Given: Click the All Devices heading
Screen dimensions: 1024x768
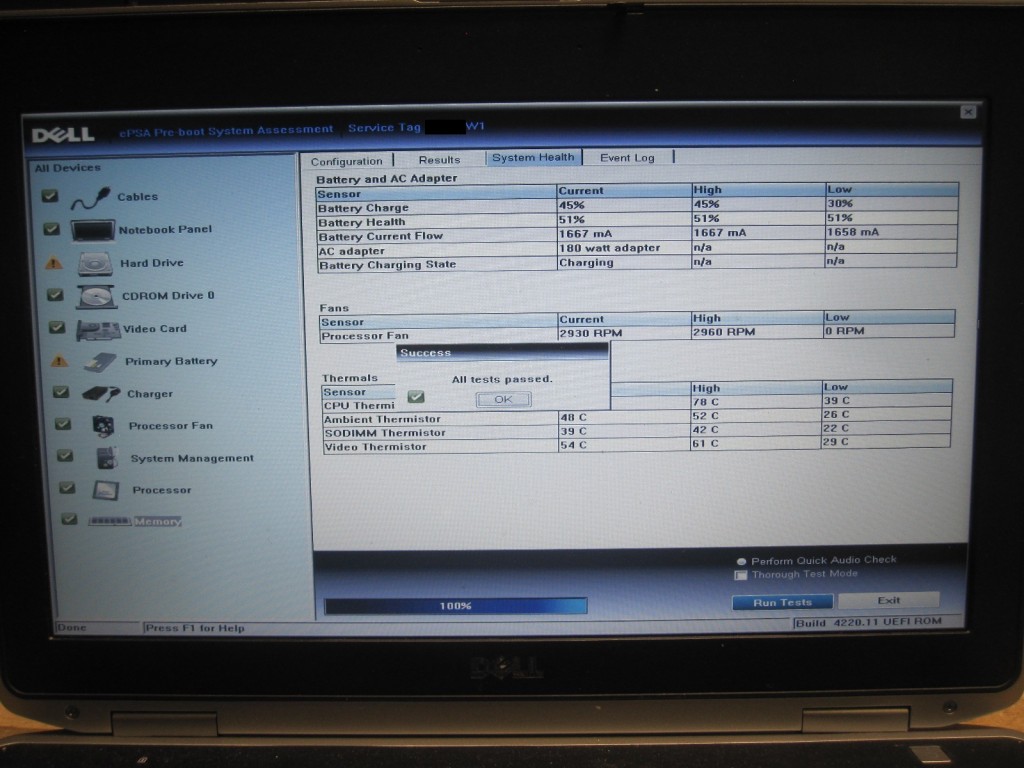Looking at the screenshot, I should pos(68,168).
